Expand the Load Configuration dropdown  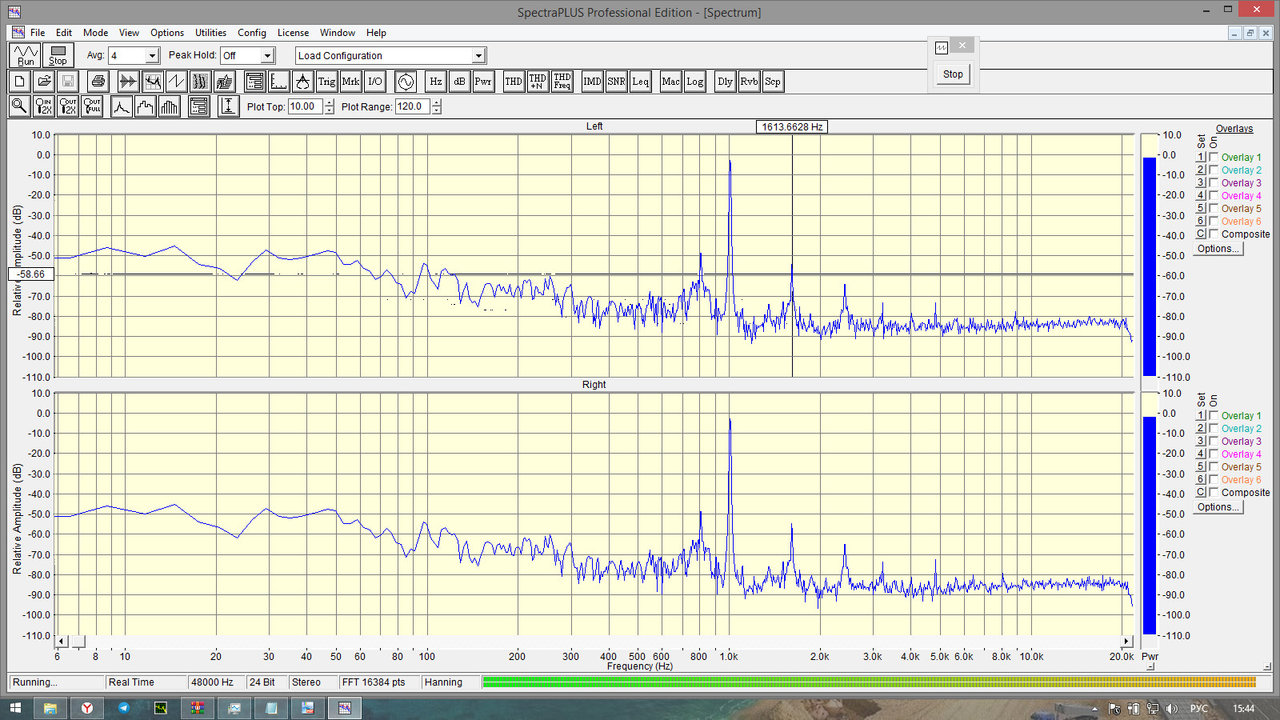[x=479, y=56]
